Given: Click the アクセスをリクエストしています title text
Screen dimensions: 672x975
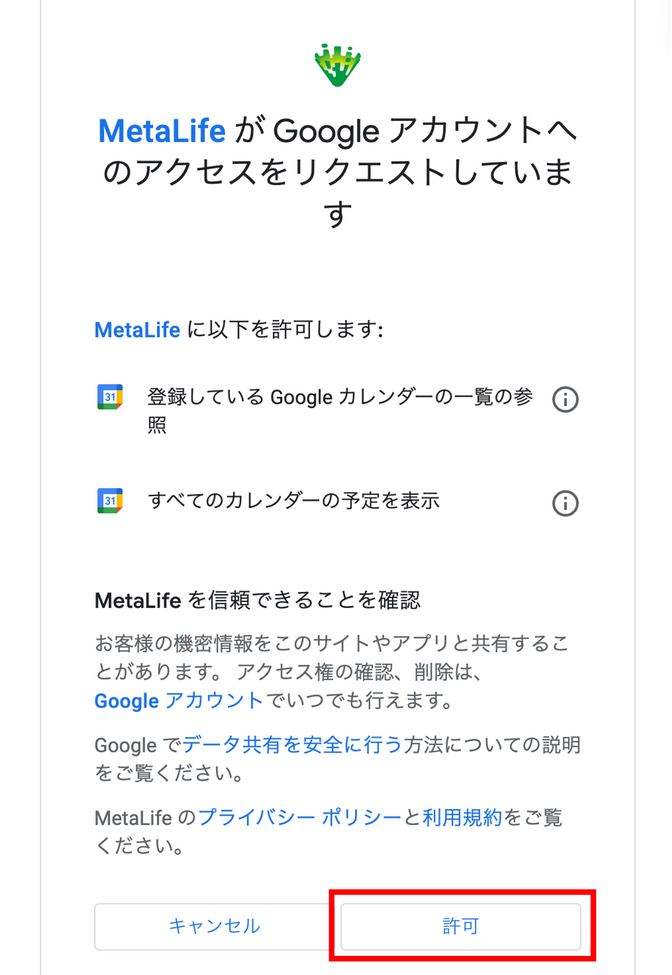Looking at the screenshot, I should (337, 172).
